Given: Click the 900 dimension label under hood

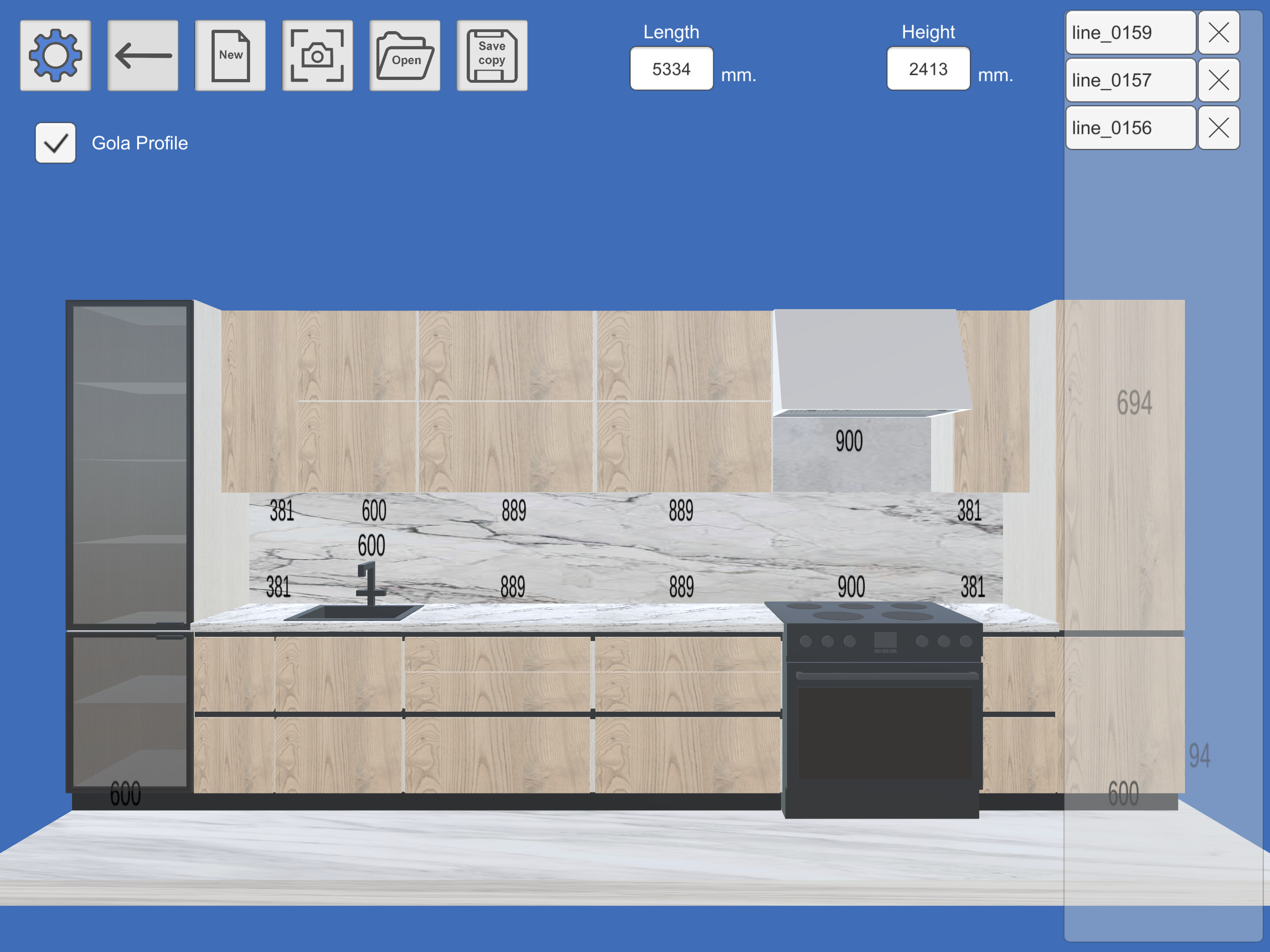Looking at the screenshot, I should pyautogui.click(x=848, y=441).
